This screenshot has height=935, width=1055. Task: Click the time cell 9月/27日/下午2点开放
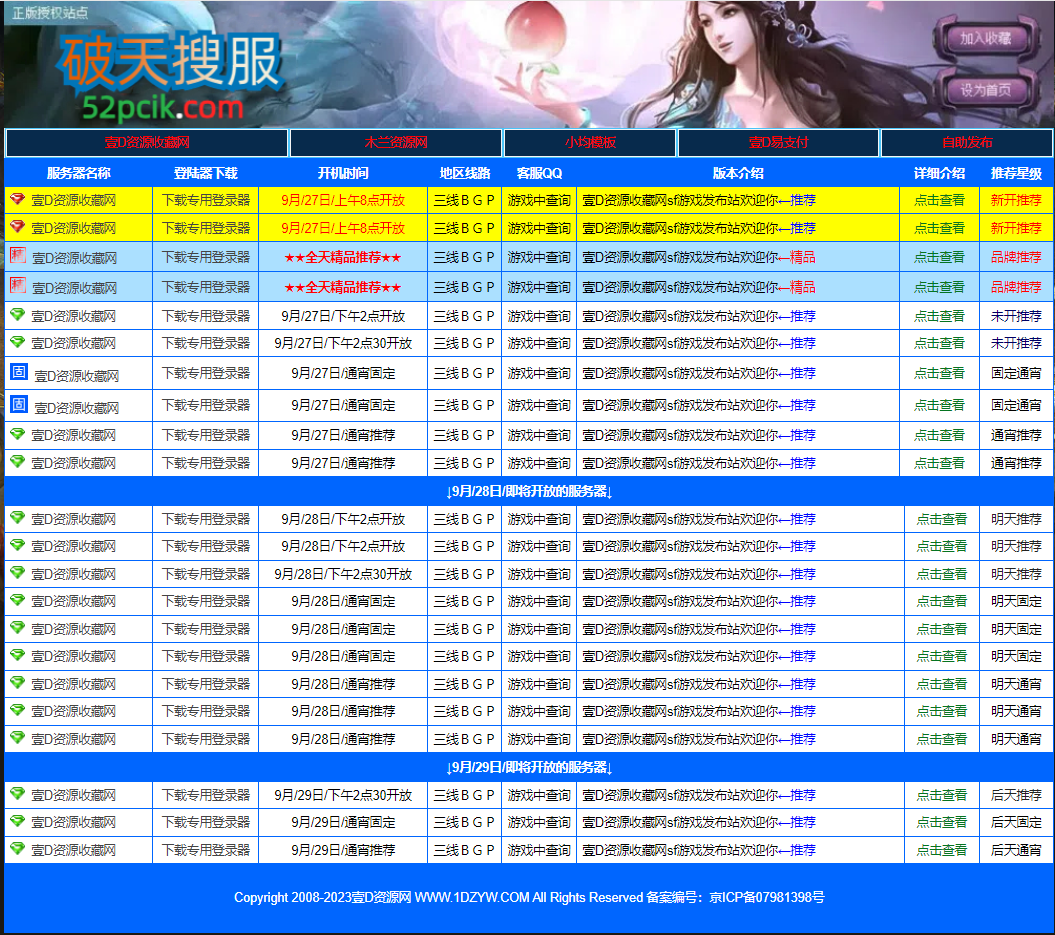click(x=343, y=316)
